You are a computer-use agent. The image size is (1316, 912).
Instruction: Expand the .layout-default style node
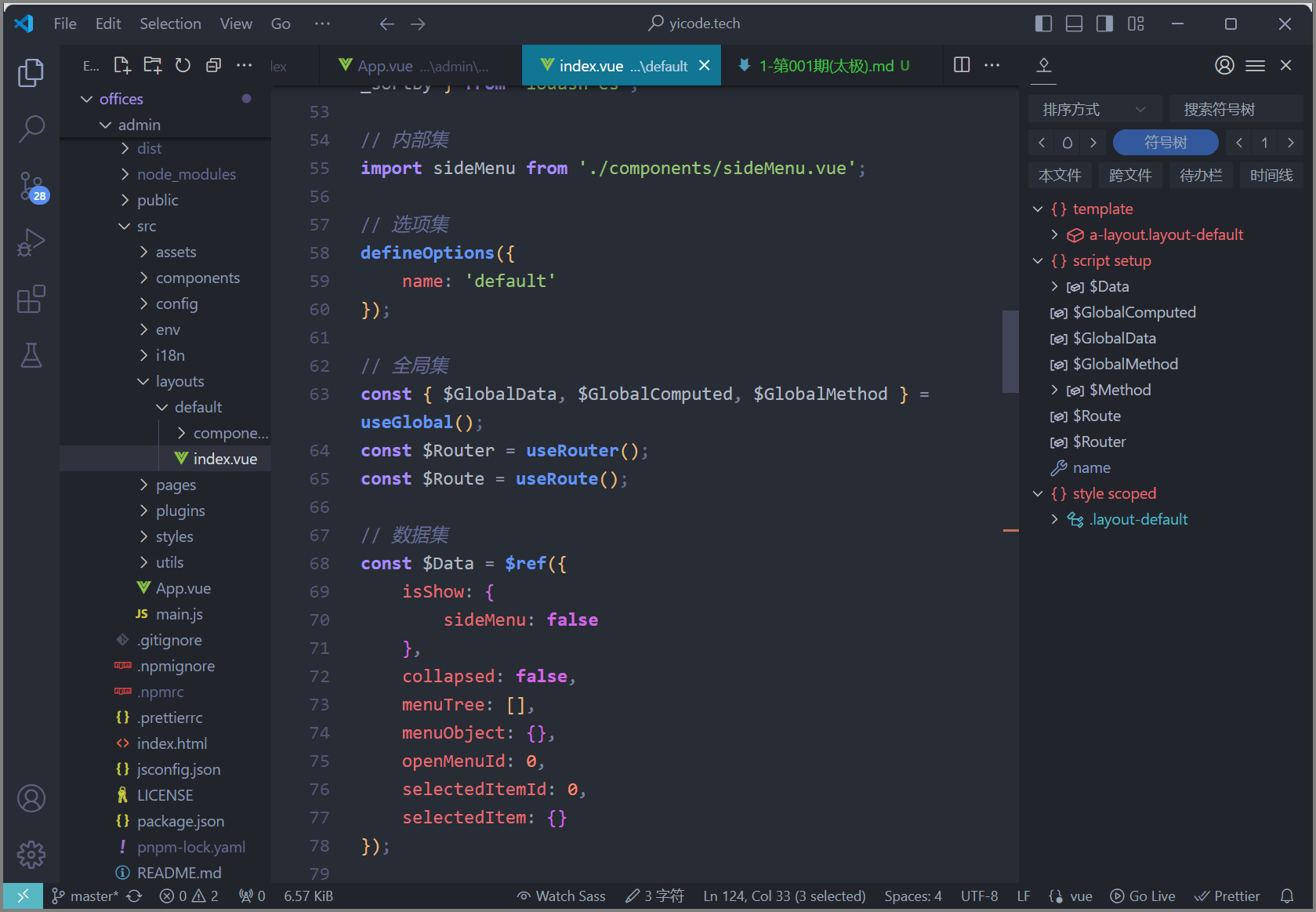tap(1054, 519)
